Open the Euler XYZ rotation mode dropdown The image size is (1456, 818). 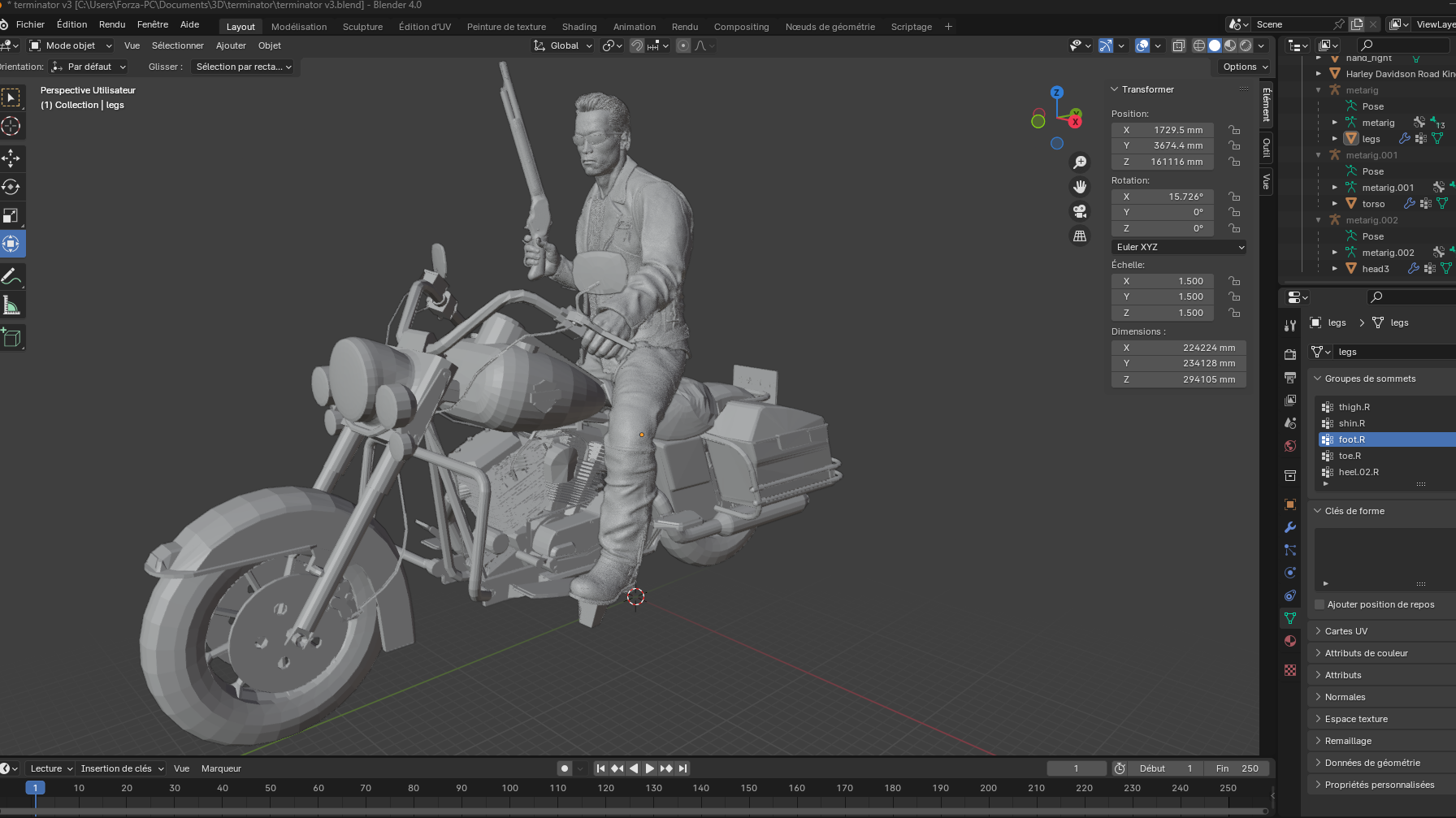(x=1178, y=247)
